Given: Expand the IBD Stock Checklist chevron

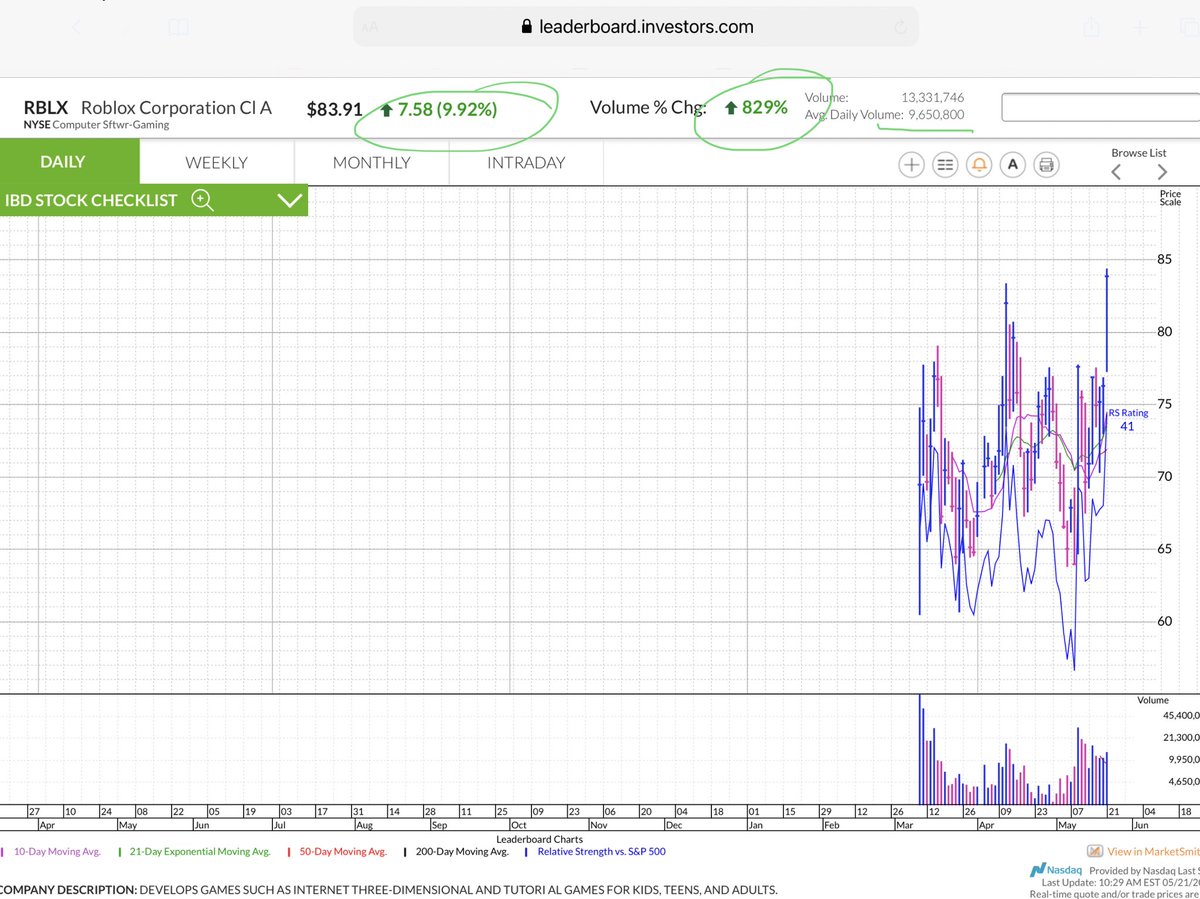Looking at the screenshot, I should point(289,200).
